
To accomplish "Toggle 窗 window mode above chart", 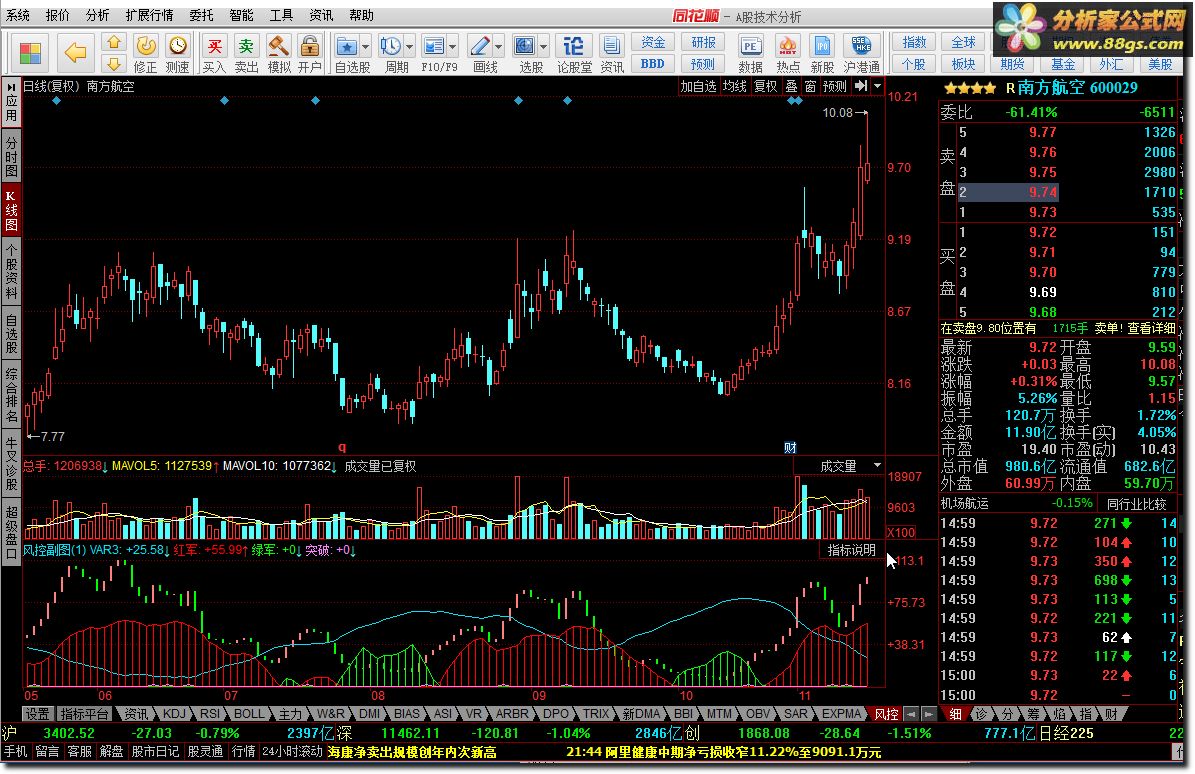I will 810,86.
